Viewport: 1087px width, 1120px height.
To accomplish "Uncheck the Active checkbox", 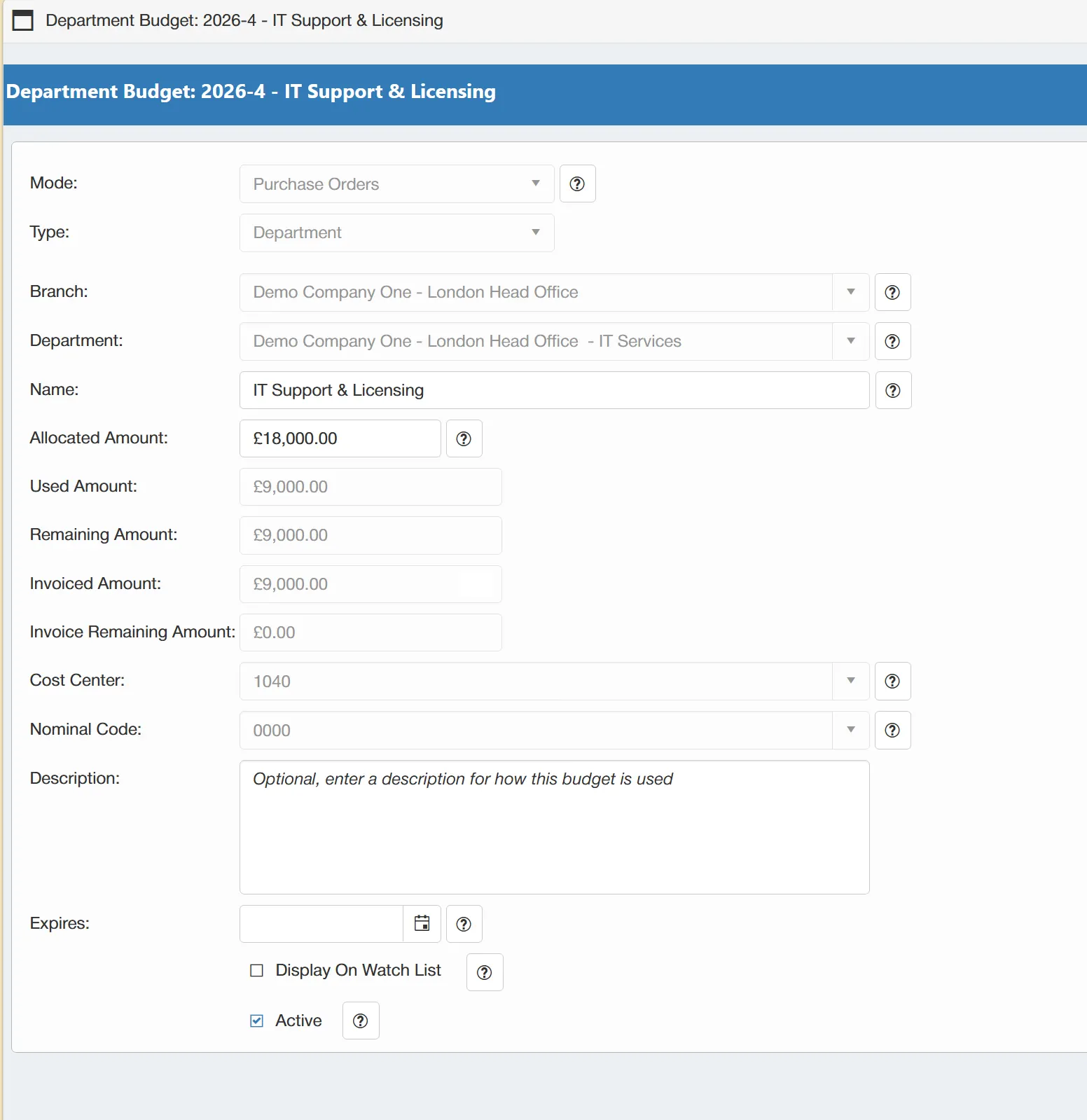I will click(x=257, y=1021).
